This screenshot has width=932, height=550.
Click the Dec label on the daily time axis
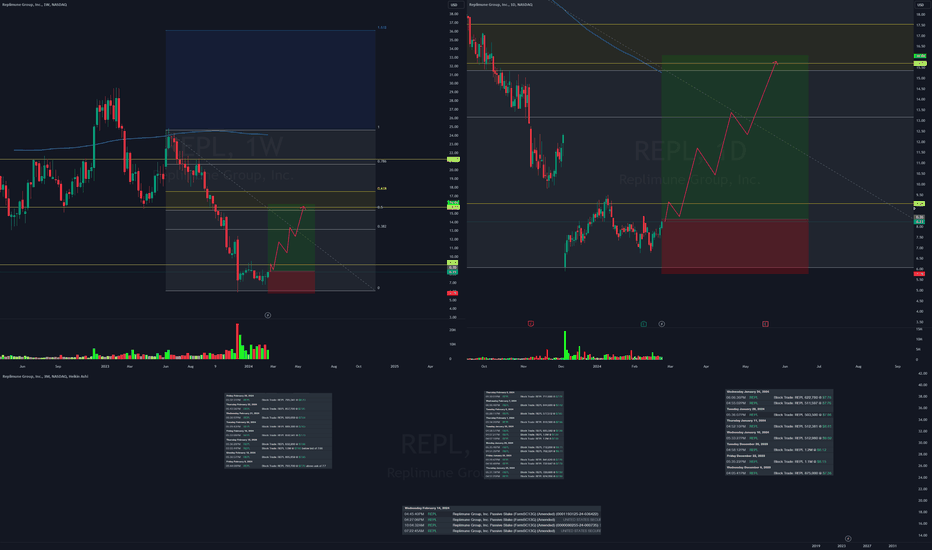coord(561,366)
